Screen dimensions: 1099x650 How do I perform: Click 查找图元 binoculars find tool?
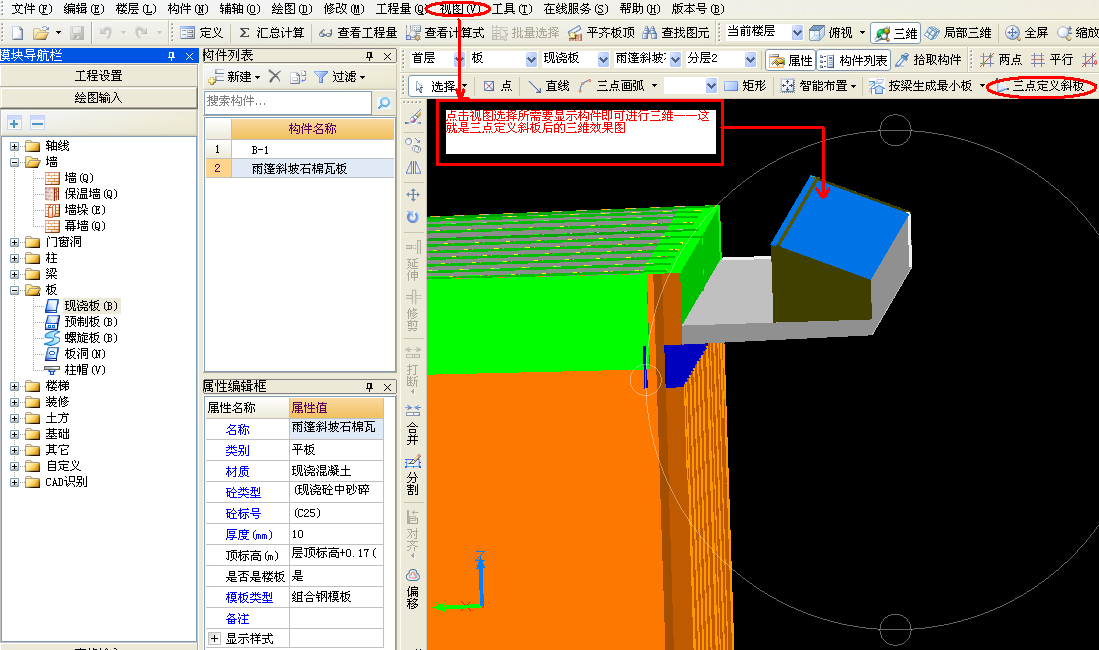point(676,33)
